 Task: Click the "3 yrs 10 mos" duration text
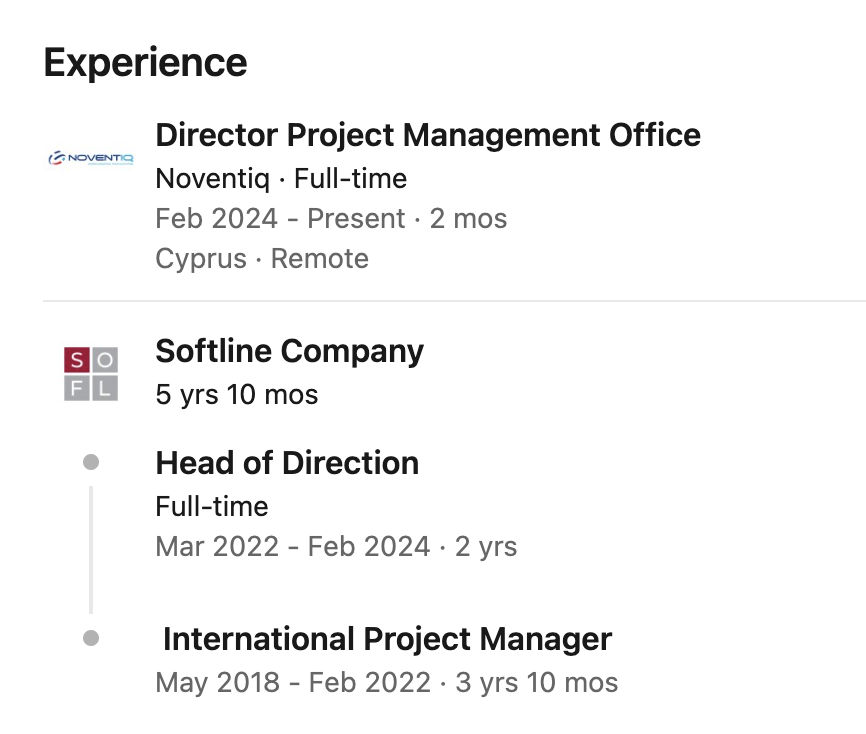[x=536, y=683]
